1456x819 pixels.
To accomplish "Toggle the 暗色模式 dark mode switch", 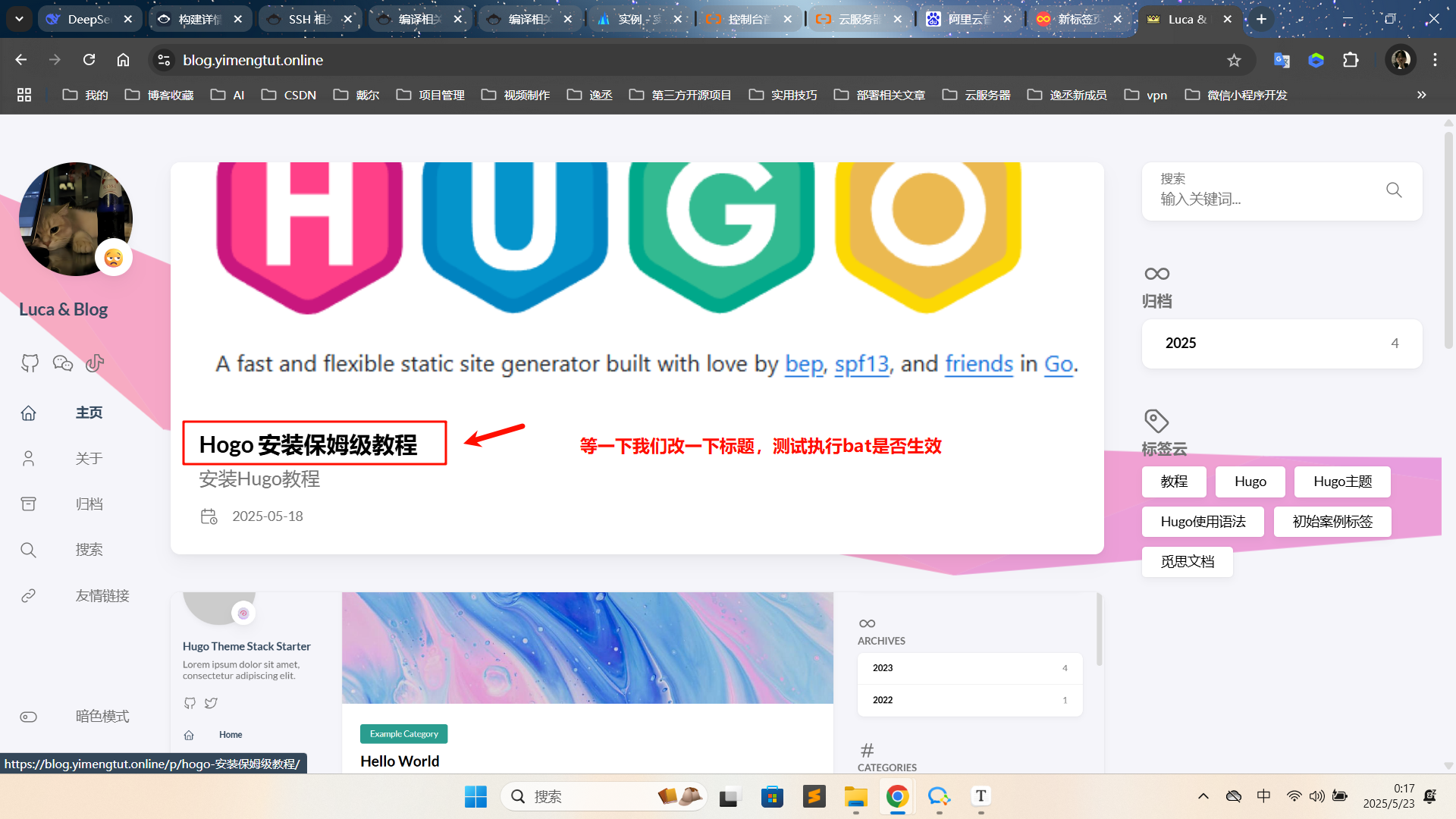I will [x=28, y=717].
